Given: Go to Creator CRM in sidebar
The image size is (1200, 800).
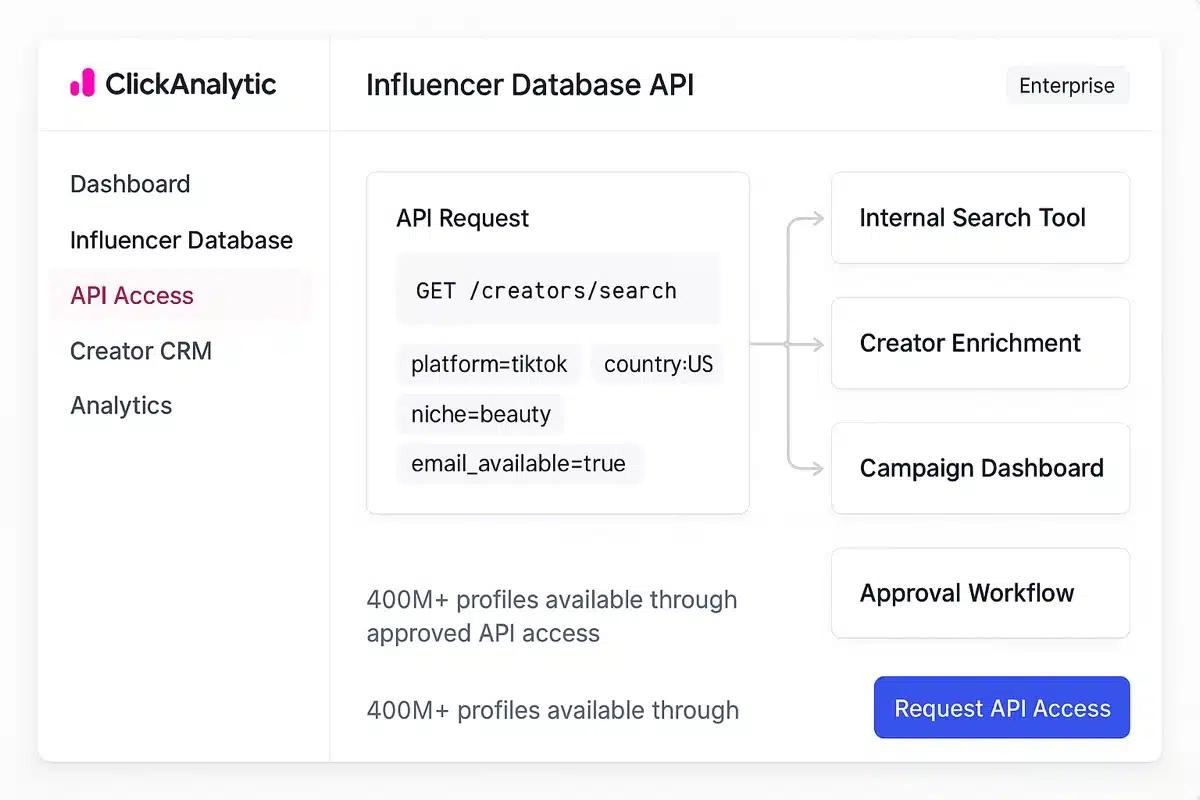Looking at the screenshot, I should (x=141, y=351).
